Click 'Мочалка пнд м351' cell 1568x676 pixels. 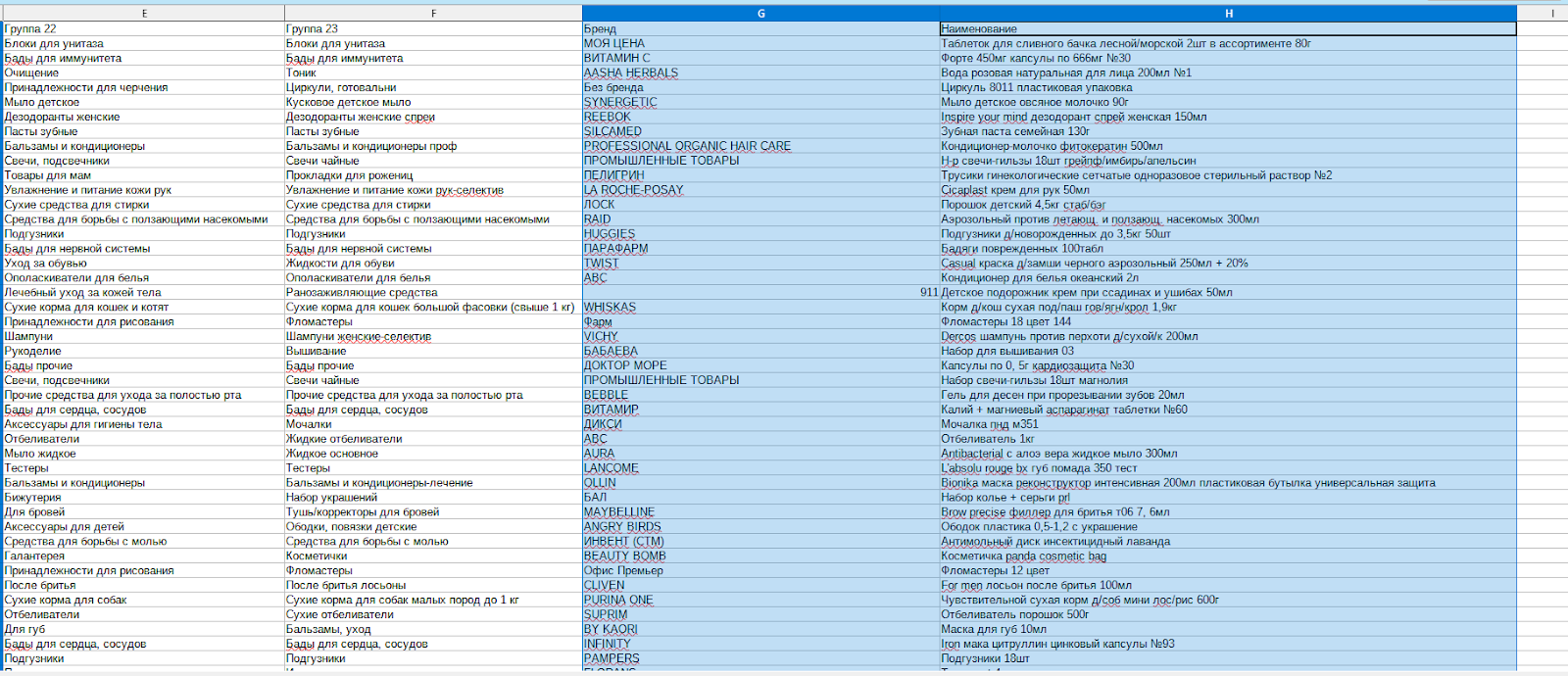[1228, 424]
